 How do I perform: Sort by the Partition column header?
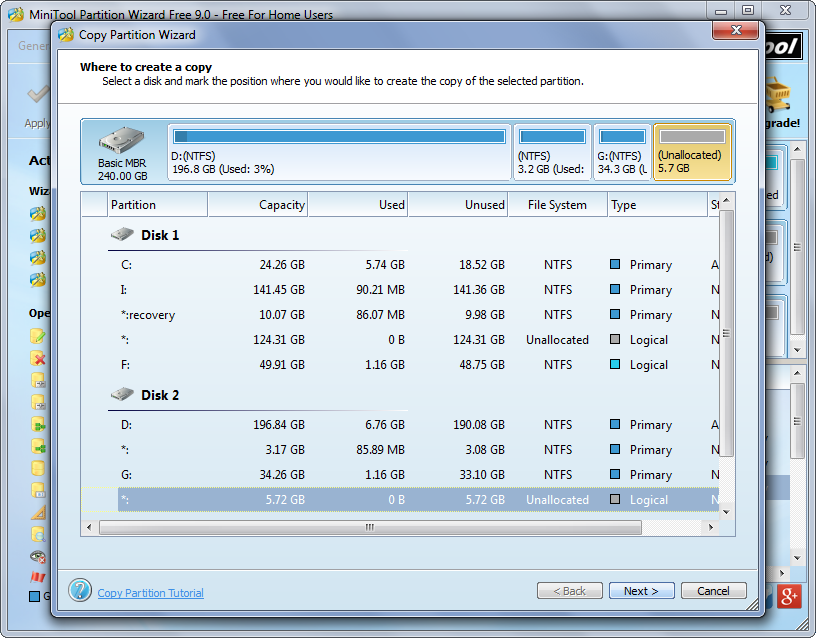coord(157,205)
